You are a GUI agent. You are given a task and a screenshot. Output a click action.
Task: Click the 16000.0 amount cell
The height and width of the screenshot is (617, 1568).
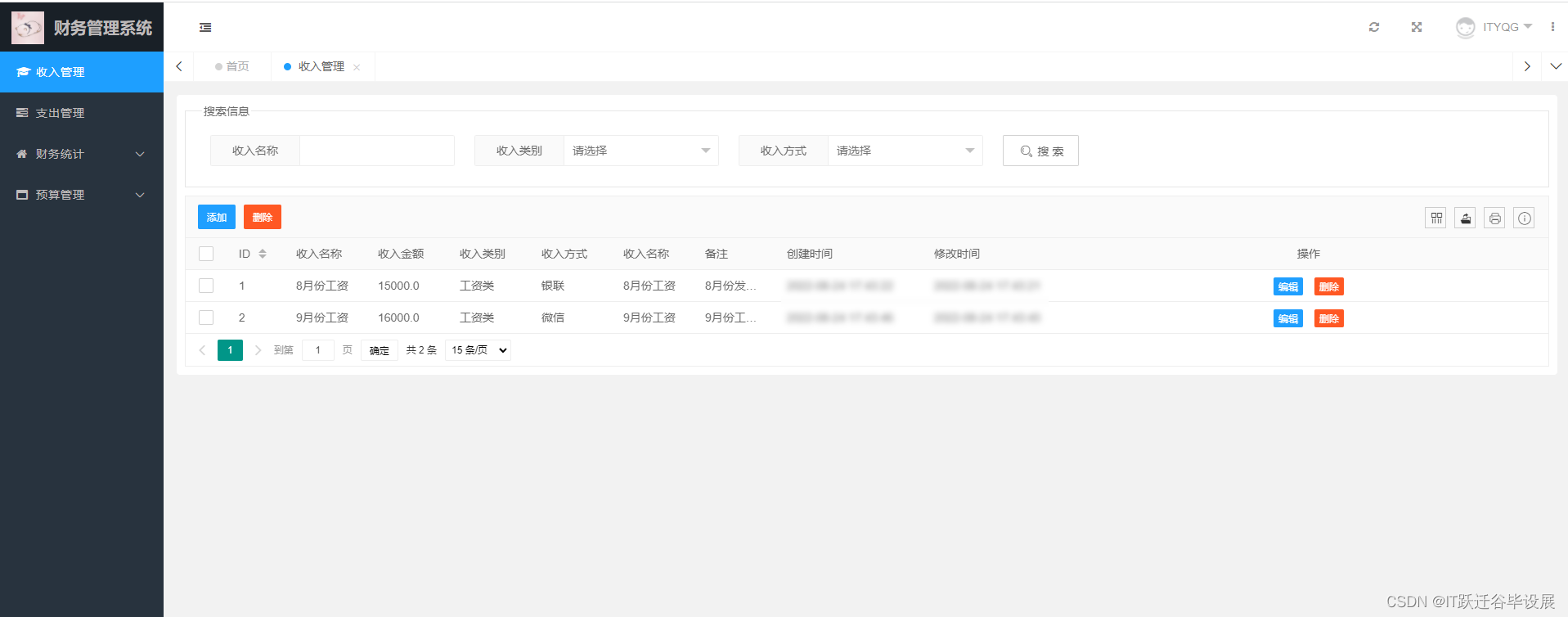398,318
